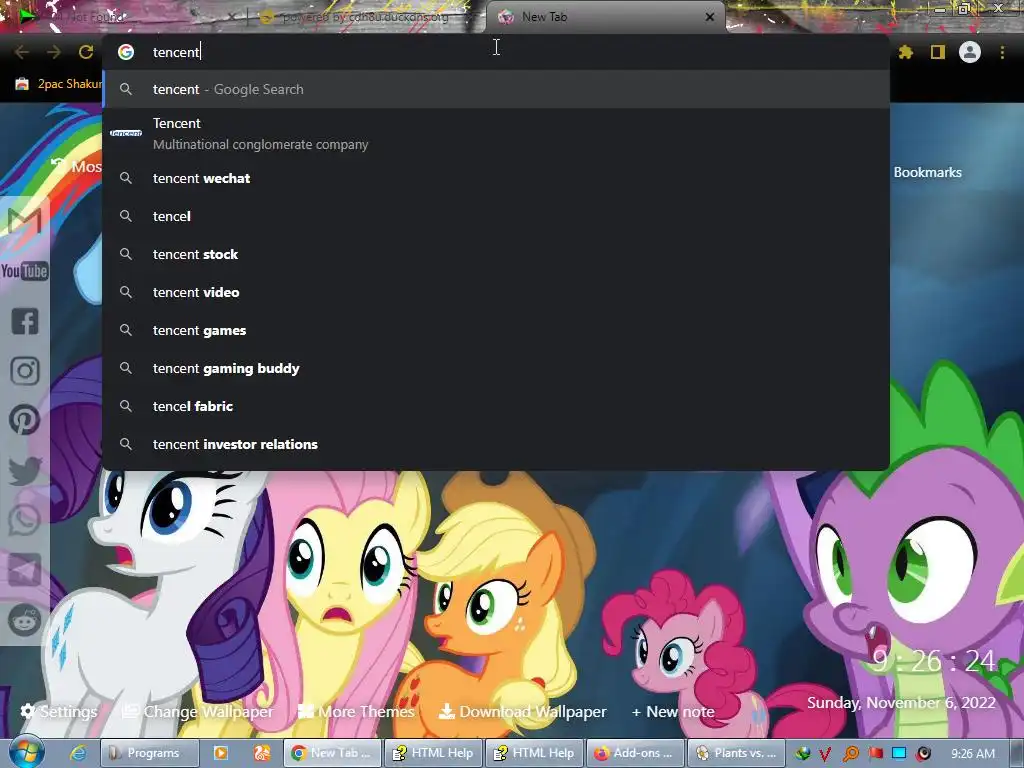Close the New Tab tab
The width and height of the screenshot is (1024, 768).
[710, 17]
